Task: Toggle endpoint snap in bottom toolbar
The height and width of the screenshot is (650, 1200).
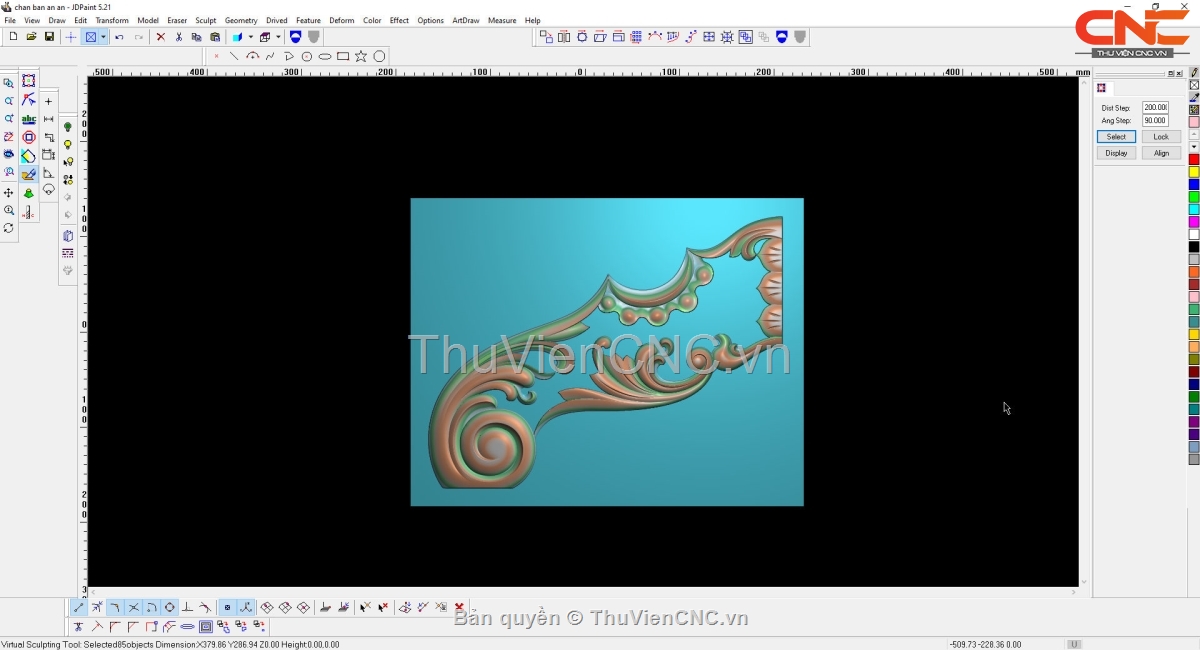Action: pos(79,607)
